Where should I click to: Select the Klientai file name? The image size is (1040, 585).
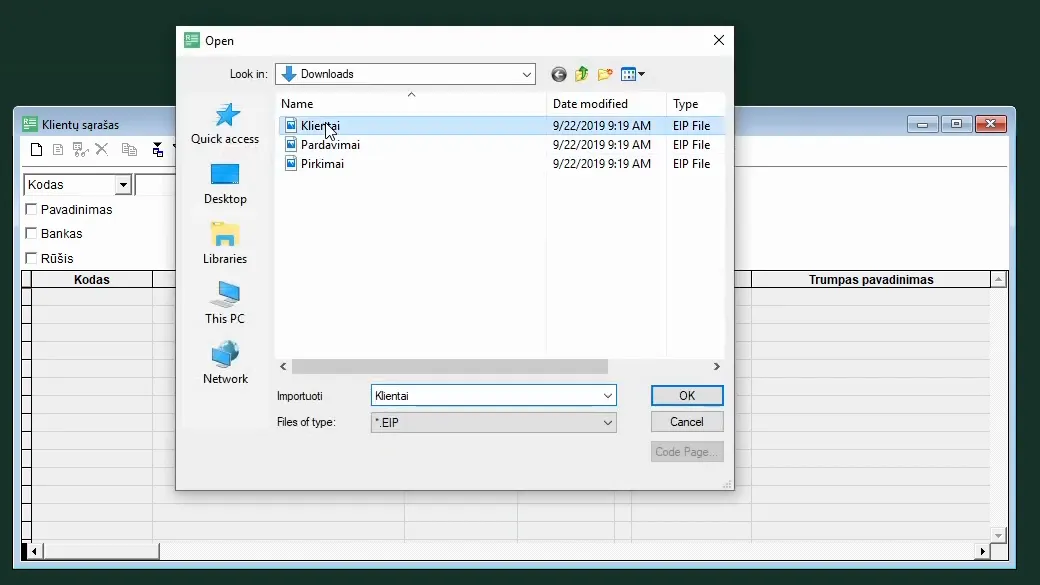[320, 125]
